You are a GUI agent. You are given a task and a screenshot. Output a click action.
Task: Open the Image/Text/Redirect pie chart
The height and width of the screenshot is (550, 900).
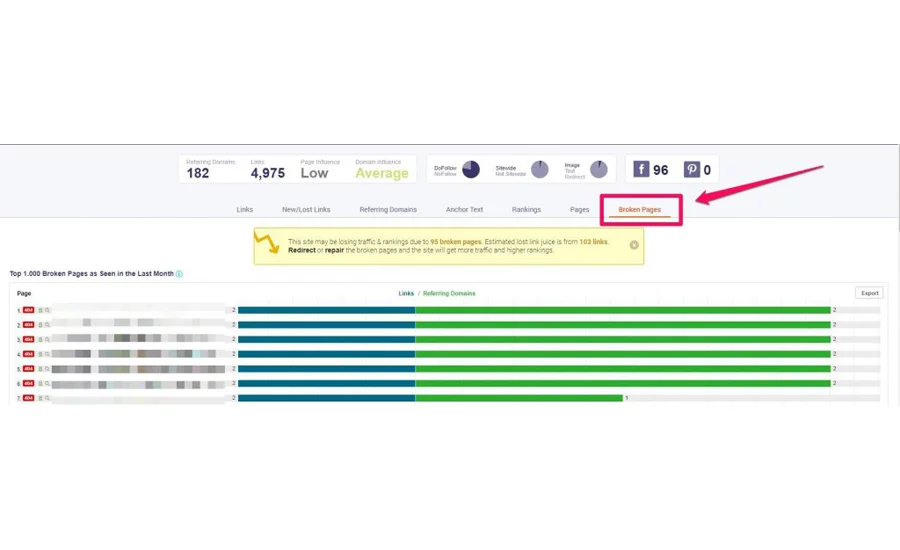pyautogui.click(x=599, y=169)
